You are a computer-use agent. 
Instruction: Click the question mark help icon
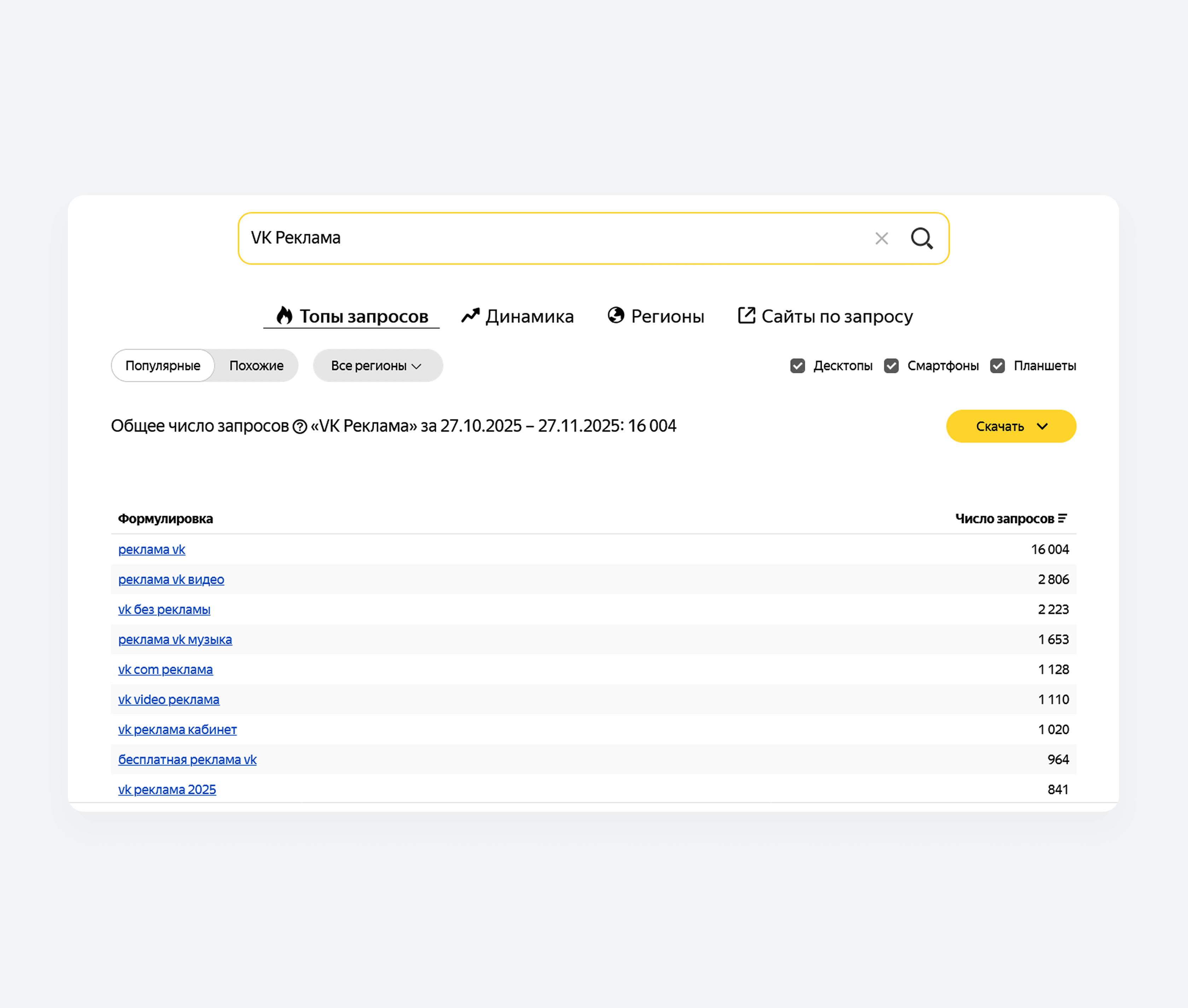[300, 427]
